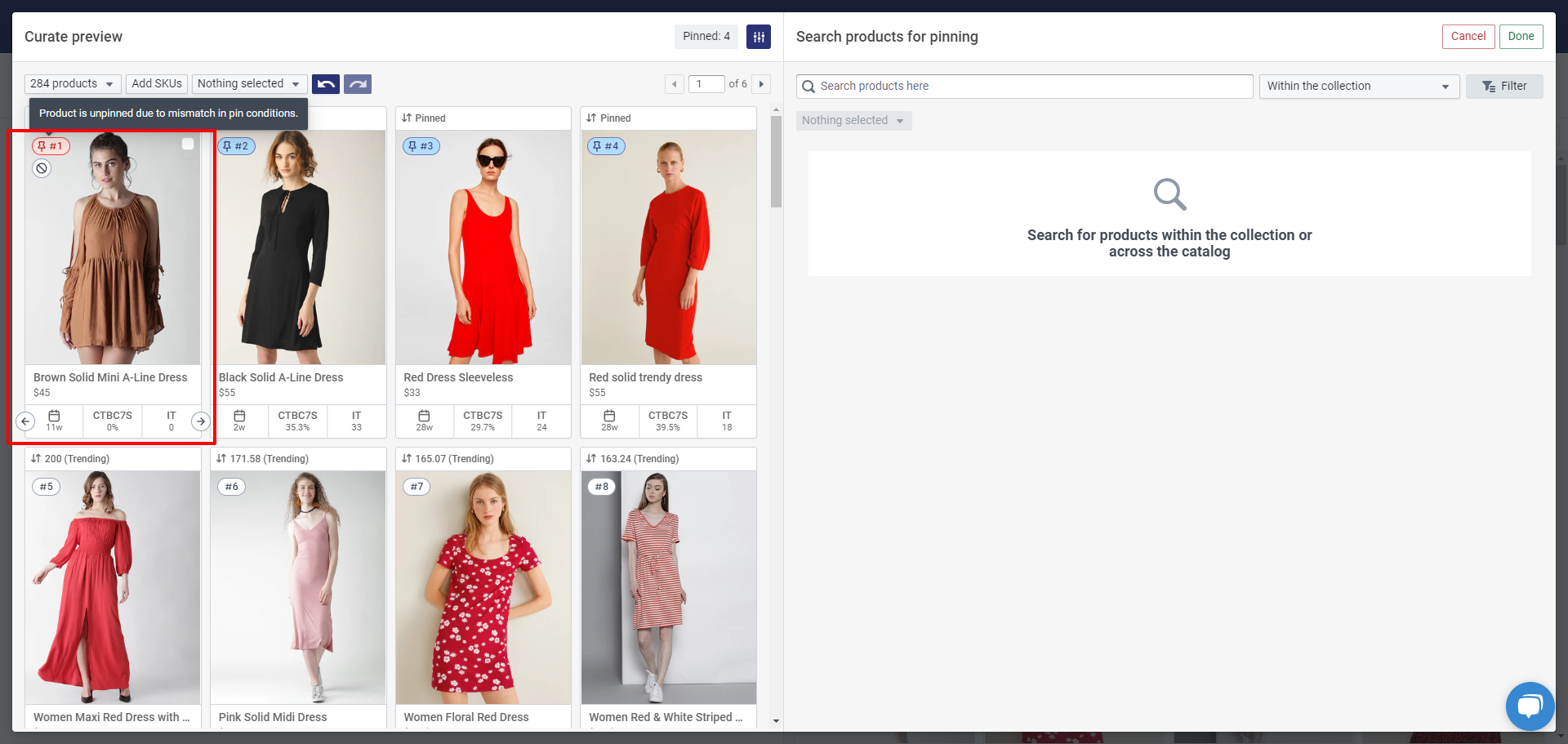Click sort arrows icon beside 171.58 (Trending)
This screenshot has height=744, width=1568.
(221, 459)
